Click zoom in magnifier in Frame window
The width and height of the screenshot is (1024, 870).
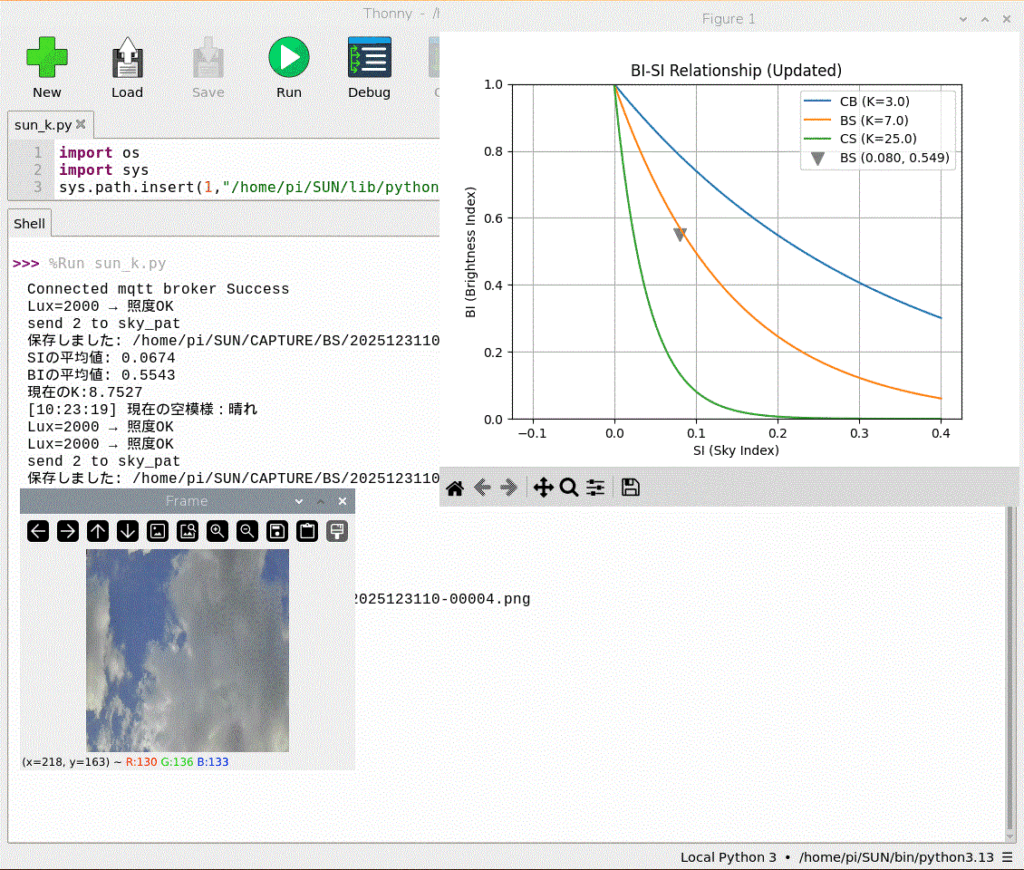coord(217,531)
